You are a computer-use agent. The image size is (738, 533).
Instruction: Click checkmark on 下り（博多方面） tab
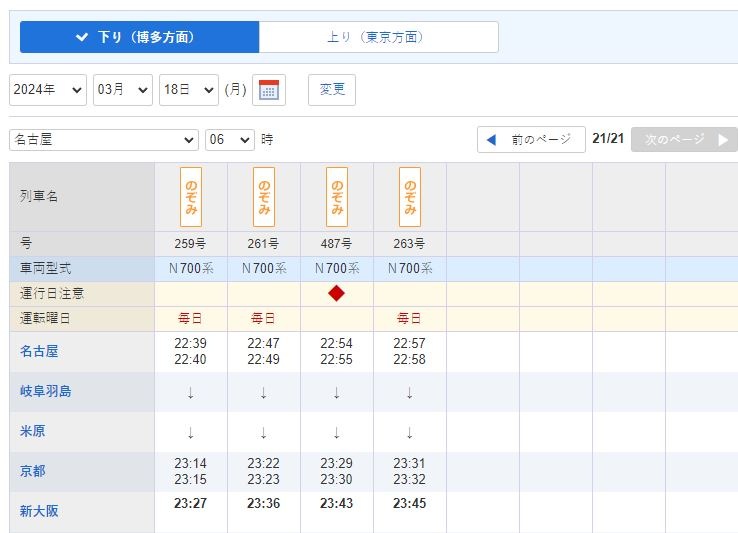(x=82, y=37)
